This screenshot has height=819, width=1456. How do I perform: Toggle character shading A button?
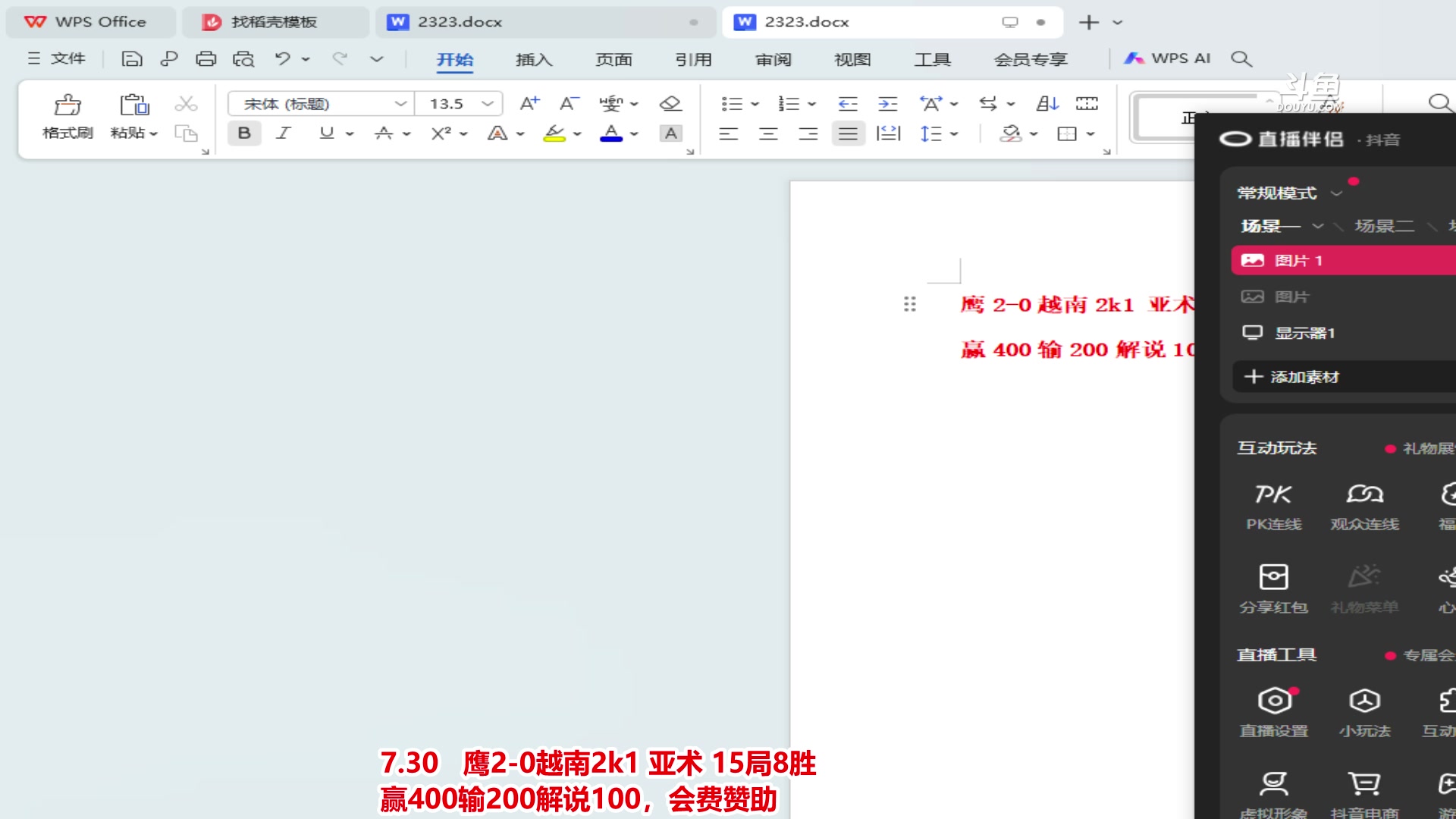[670, 133]
